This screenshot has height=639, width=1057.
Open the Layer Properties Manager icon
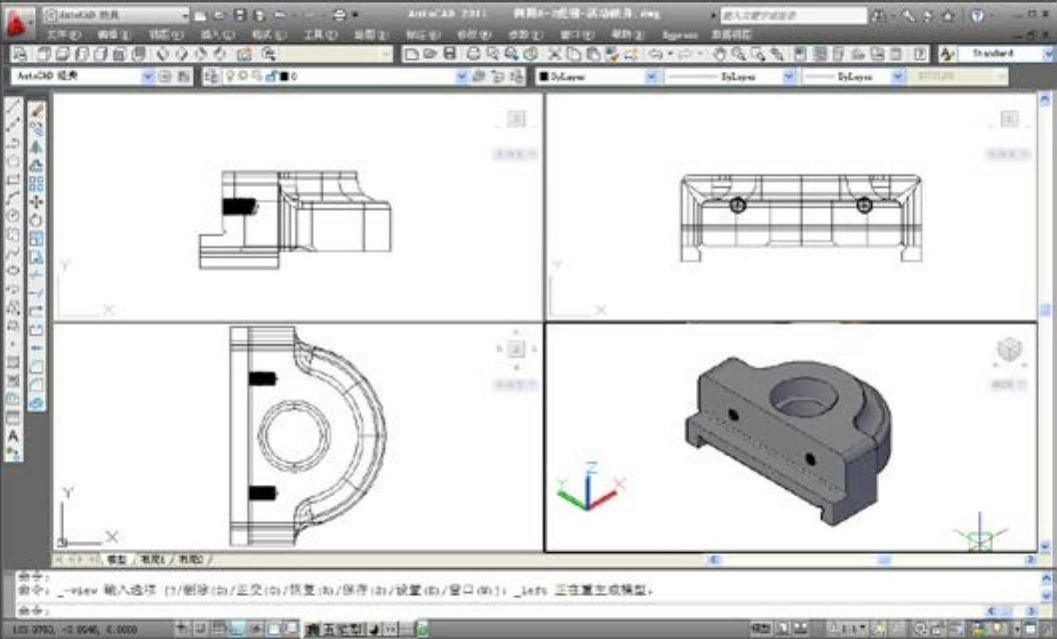tap(212, 76)
